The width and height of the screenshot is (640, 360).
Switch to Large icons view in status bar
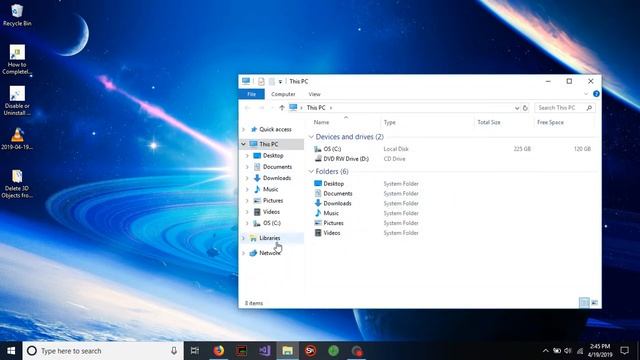tap(594, 302)
